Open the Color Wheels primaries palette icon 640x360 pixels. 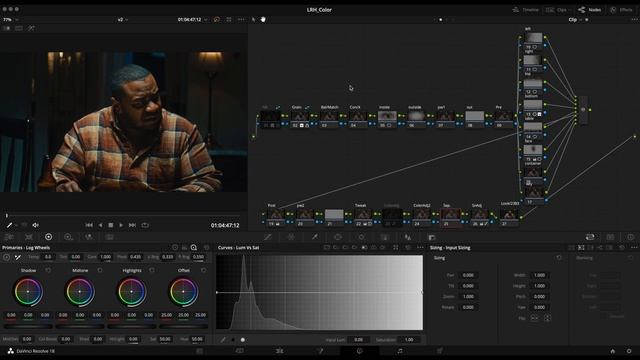[49, 237]
